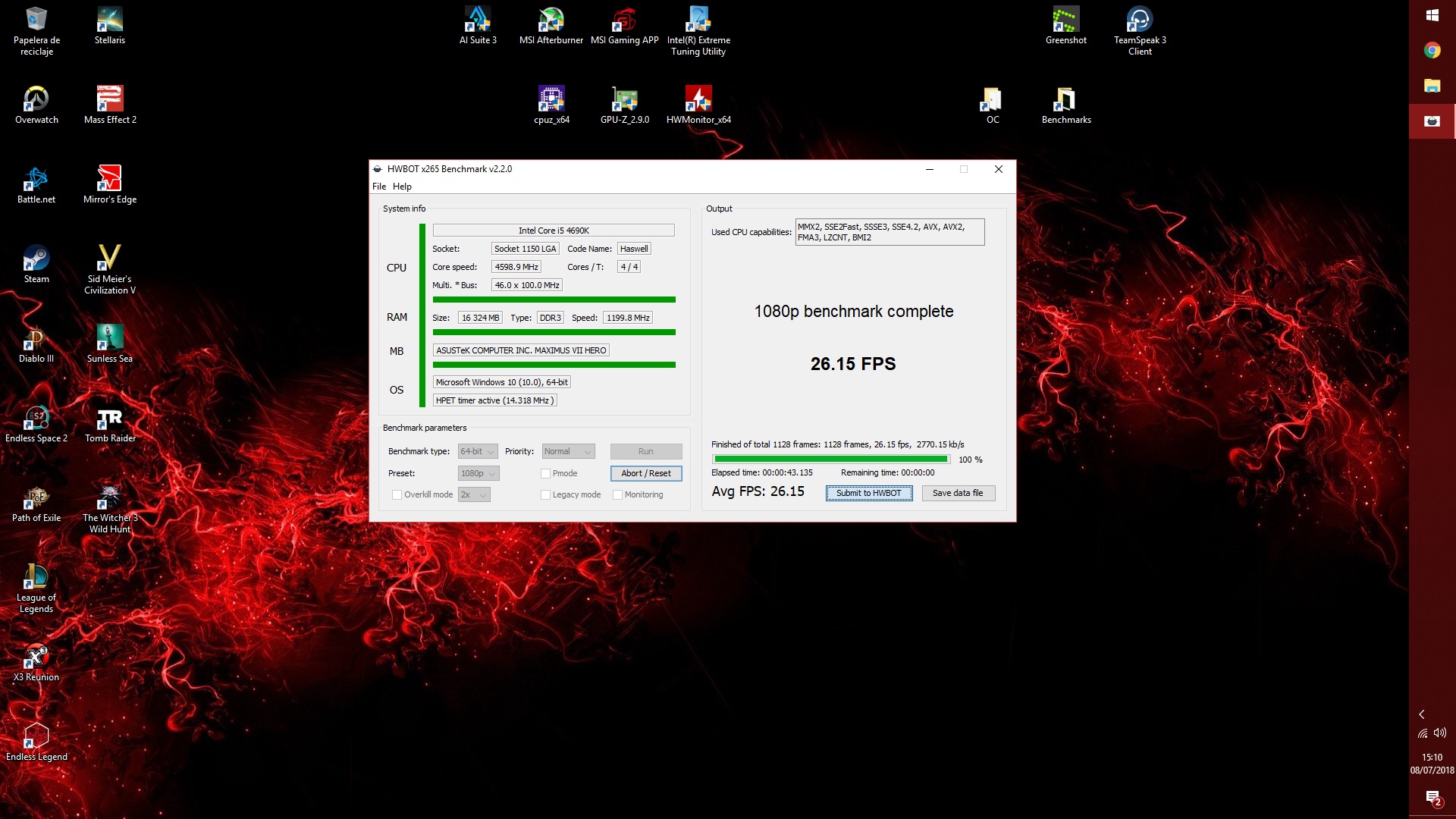Click the HPET timer active field
1456x819 pixels.
click(494, 400)
